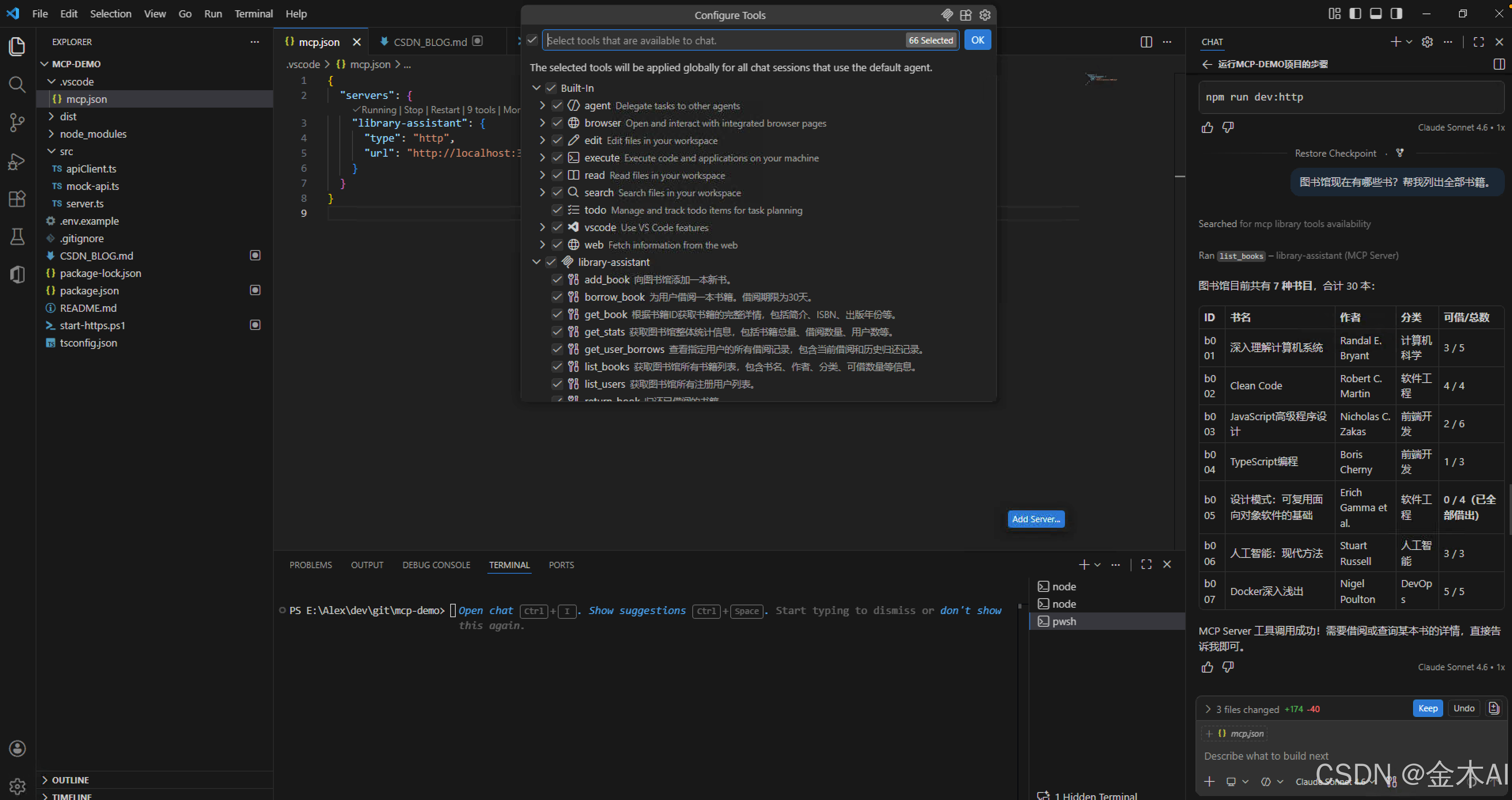Toggle the browser tool checkbox
Image resolution: width=1512 pixels, height=800 pixels.
557,123
